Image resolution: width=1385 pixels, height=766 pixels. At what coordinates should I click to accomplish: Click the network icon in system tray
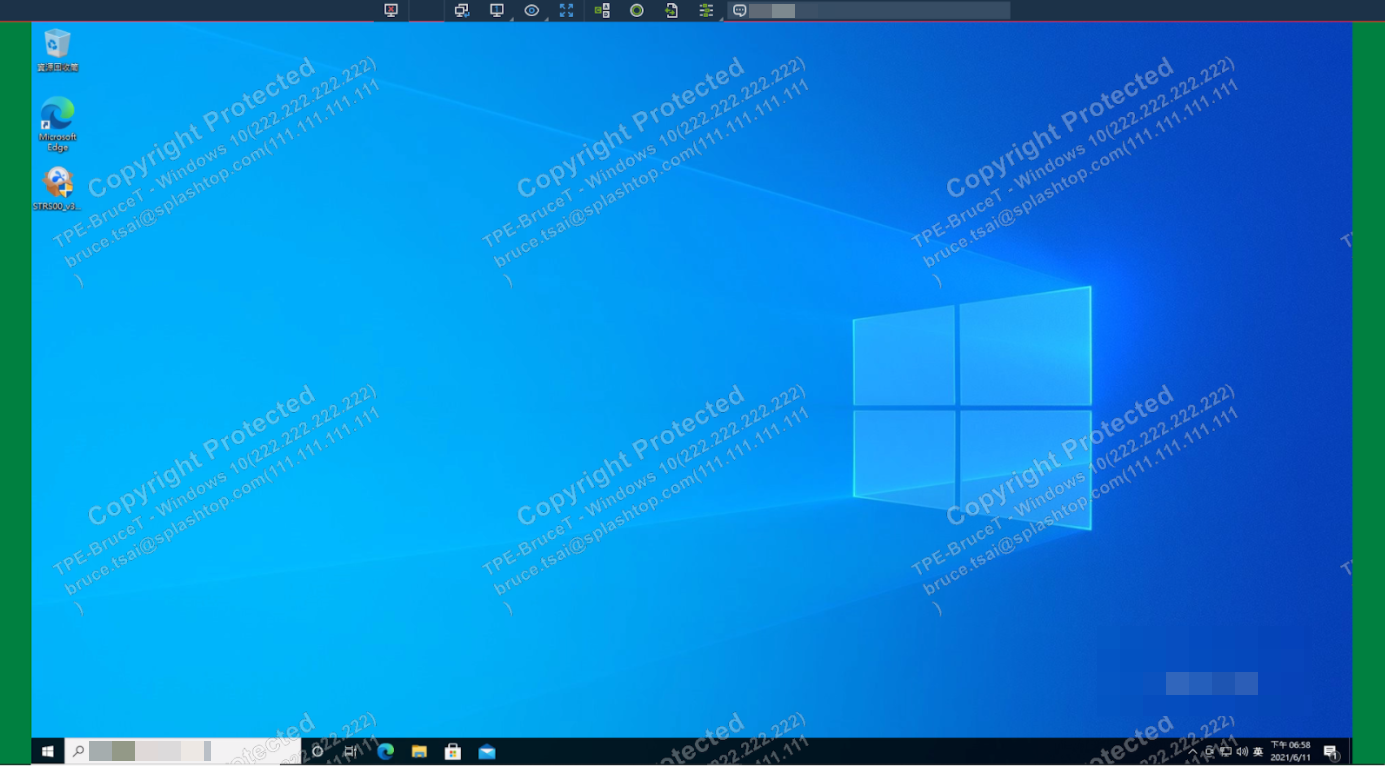click(1226, 752)
